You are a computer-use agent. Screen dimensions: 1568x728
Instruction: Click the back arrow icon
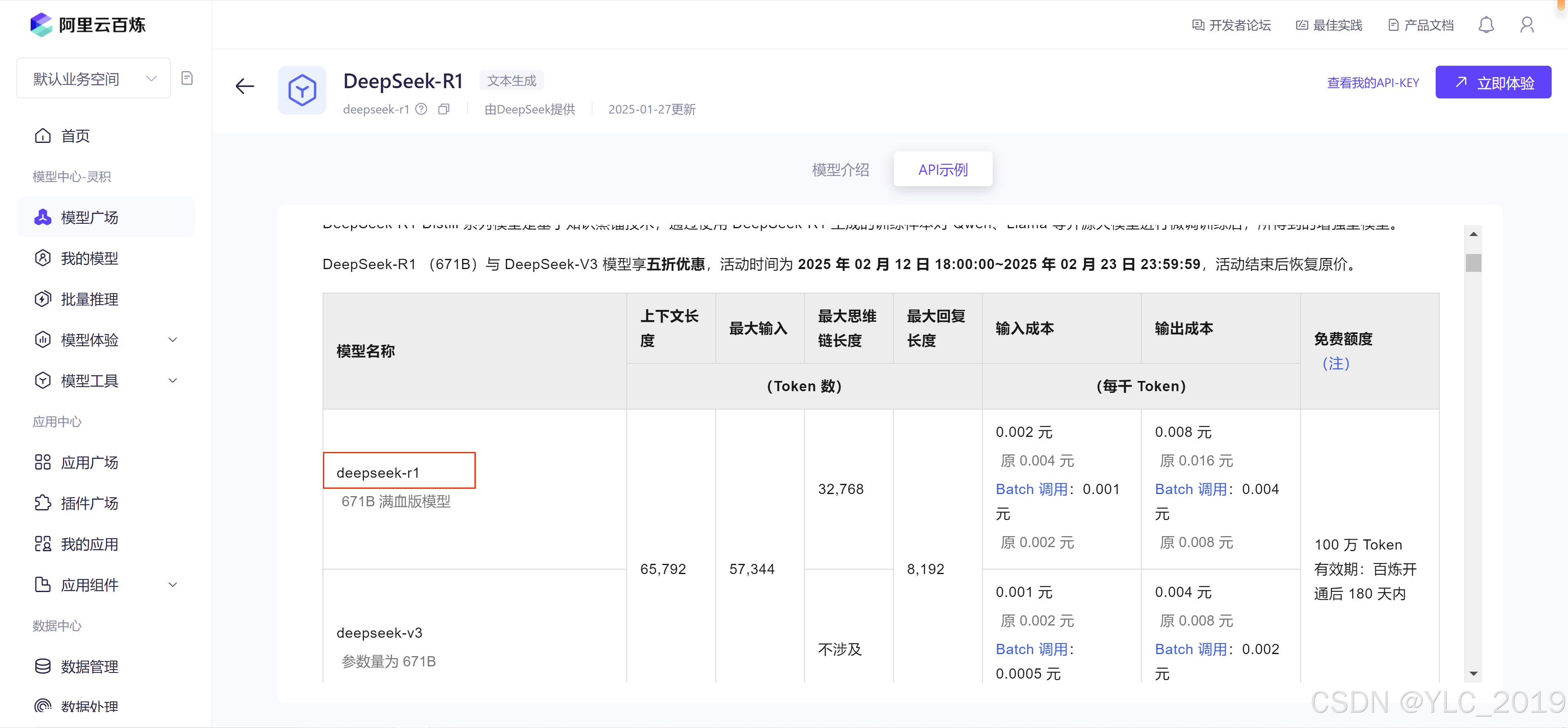[x=245, y=86]
